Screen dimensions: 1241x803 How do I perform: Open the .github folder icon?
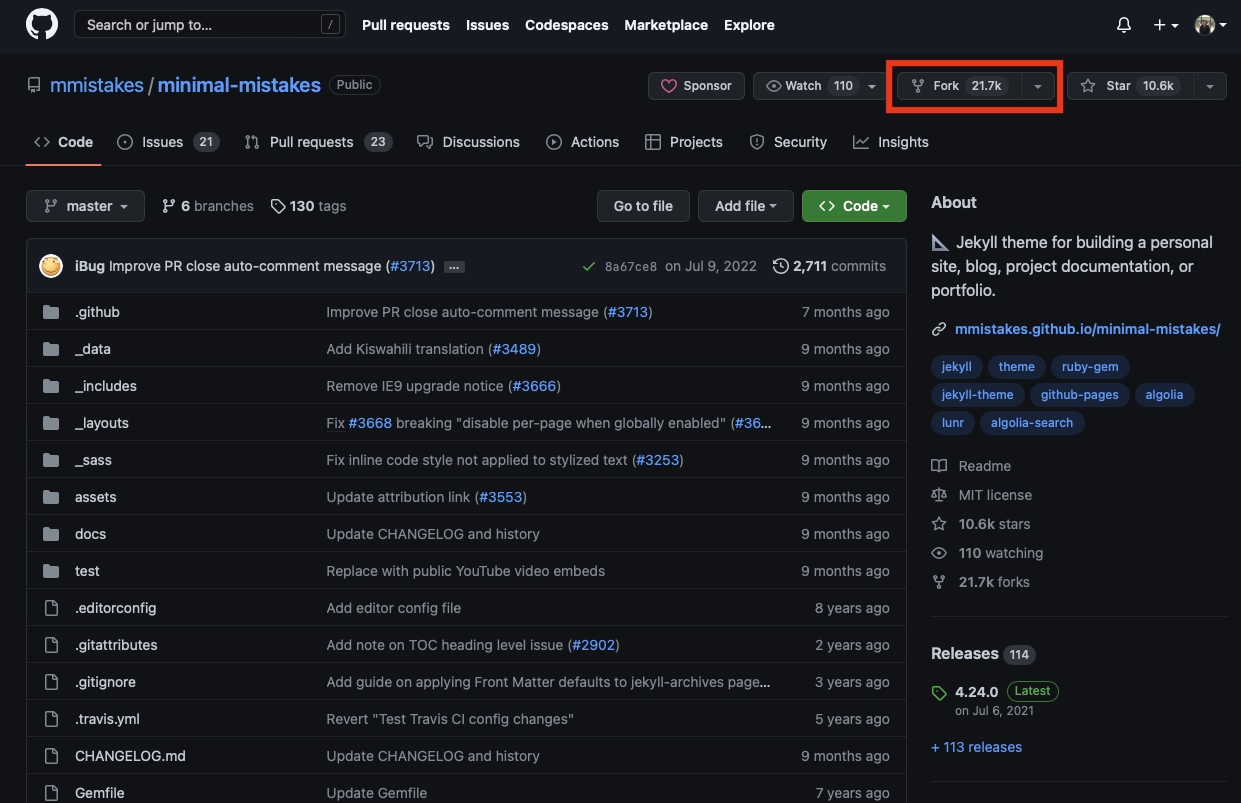(51, 312)
